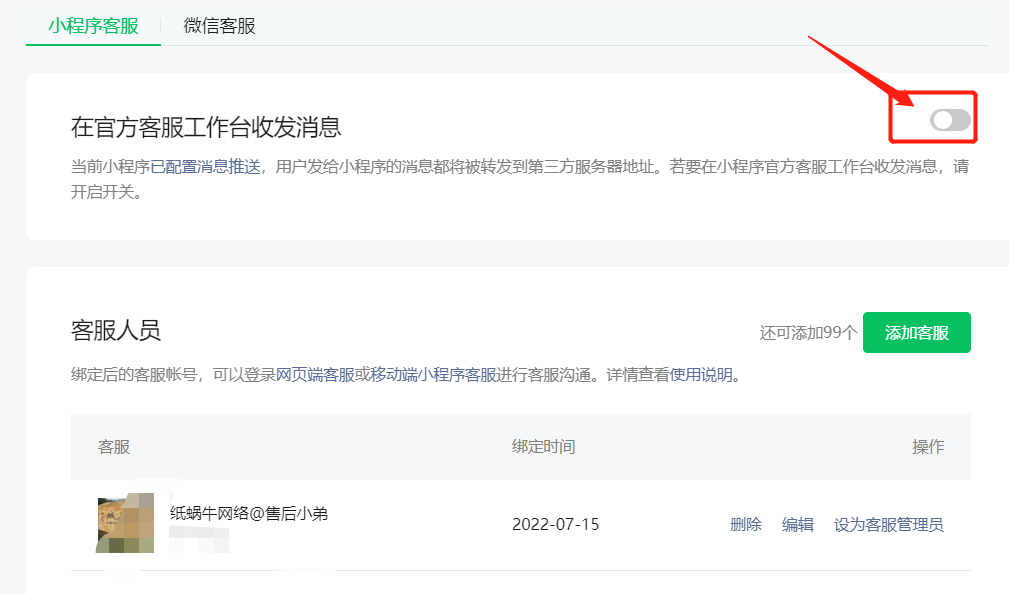The width and height of the screenshot is (1009, 594).
Task: View the 使用说明 link
Action: 701,375
